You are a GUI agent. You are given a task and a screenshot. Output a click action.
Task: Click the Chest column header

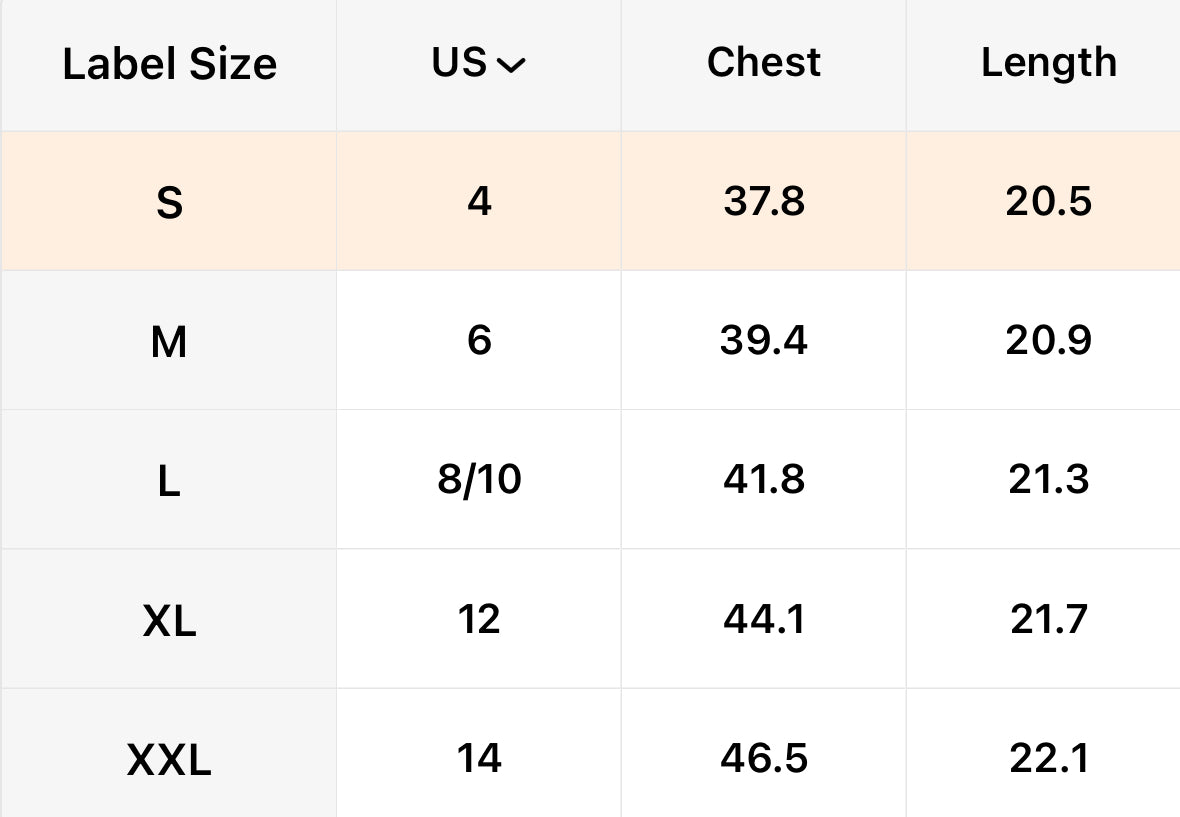tap(763, 63)
